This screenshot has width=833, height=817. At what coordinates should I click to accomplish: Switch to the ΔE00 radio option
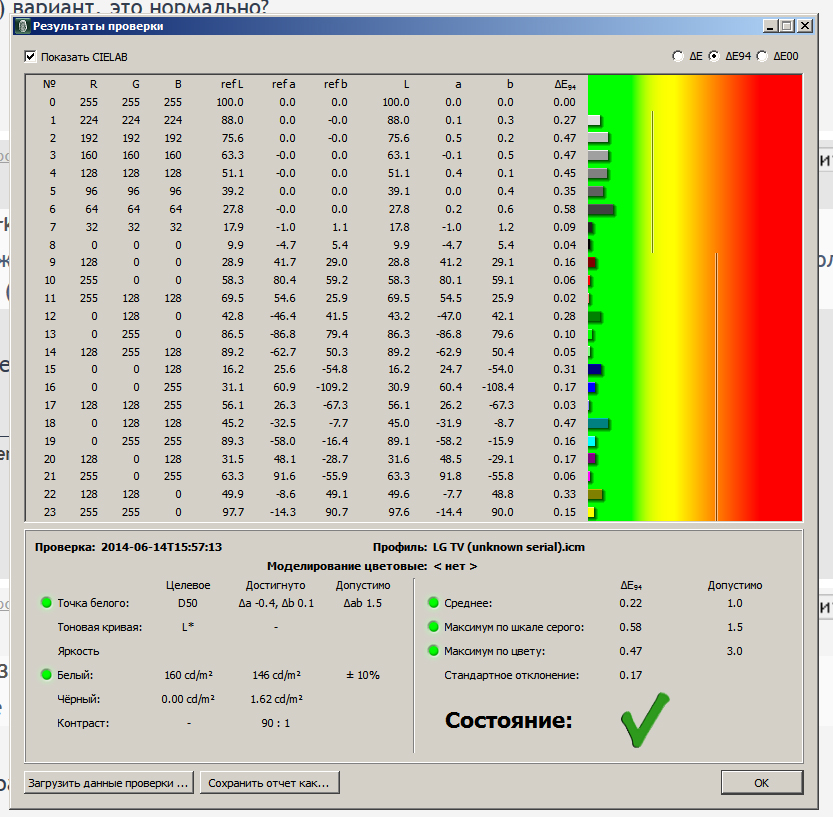click(763, 57)
